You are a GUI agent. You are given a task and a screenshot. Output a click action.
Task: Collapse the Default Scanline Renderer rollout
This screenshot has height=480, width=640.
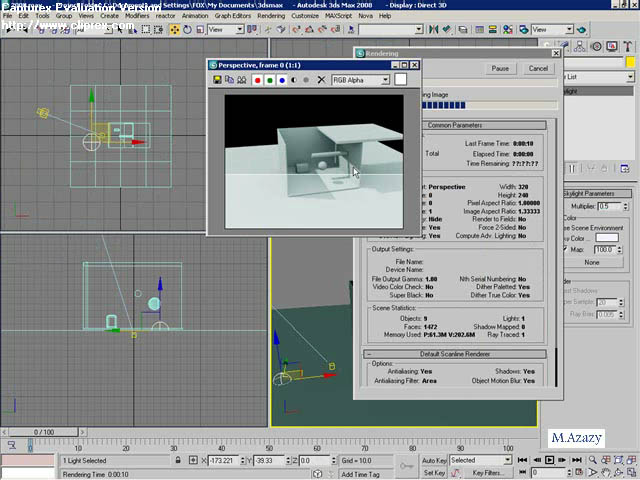click(x=455, y=354)
